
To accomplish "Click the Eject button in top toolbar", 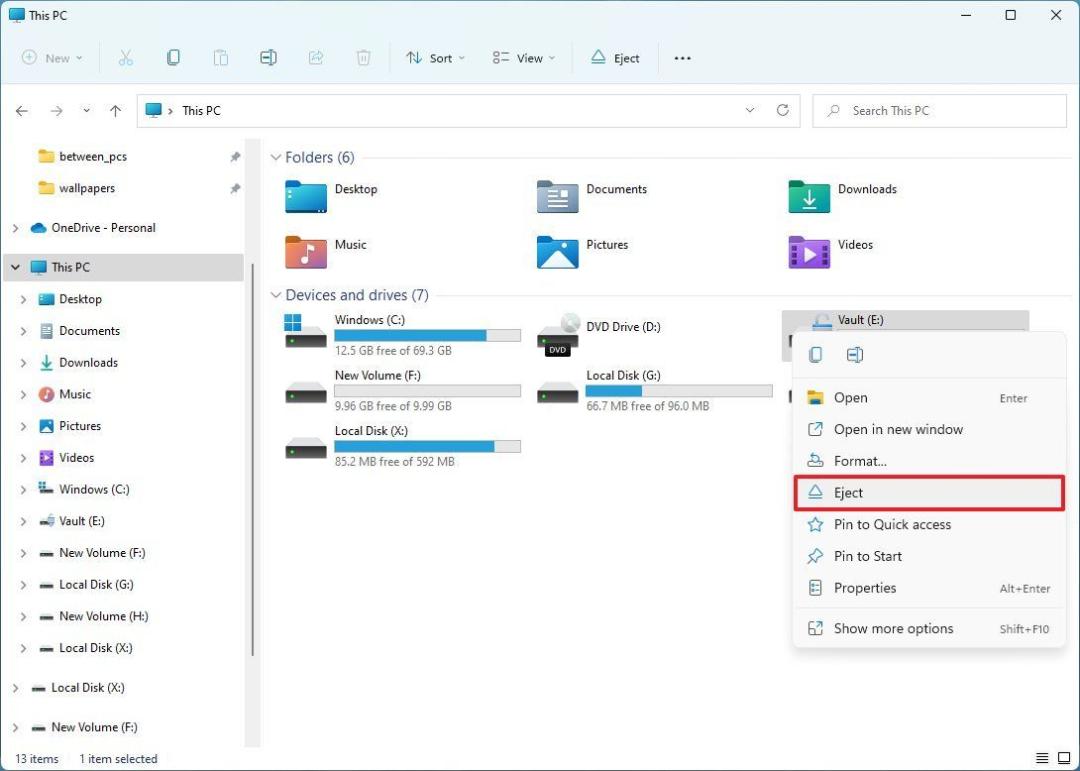I will click(615, 58).
